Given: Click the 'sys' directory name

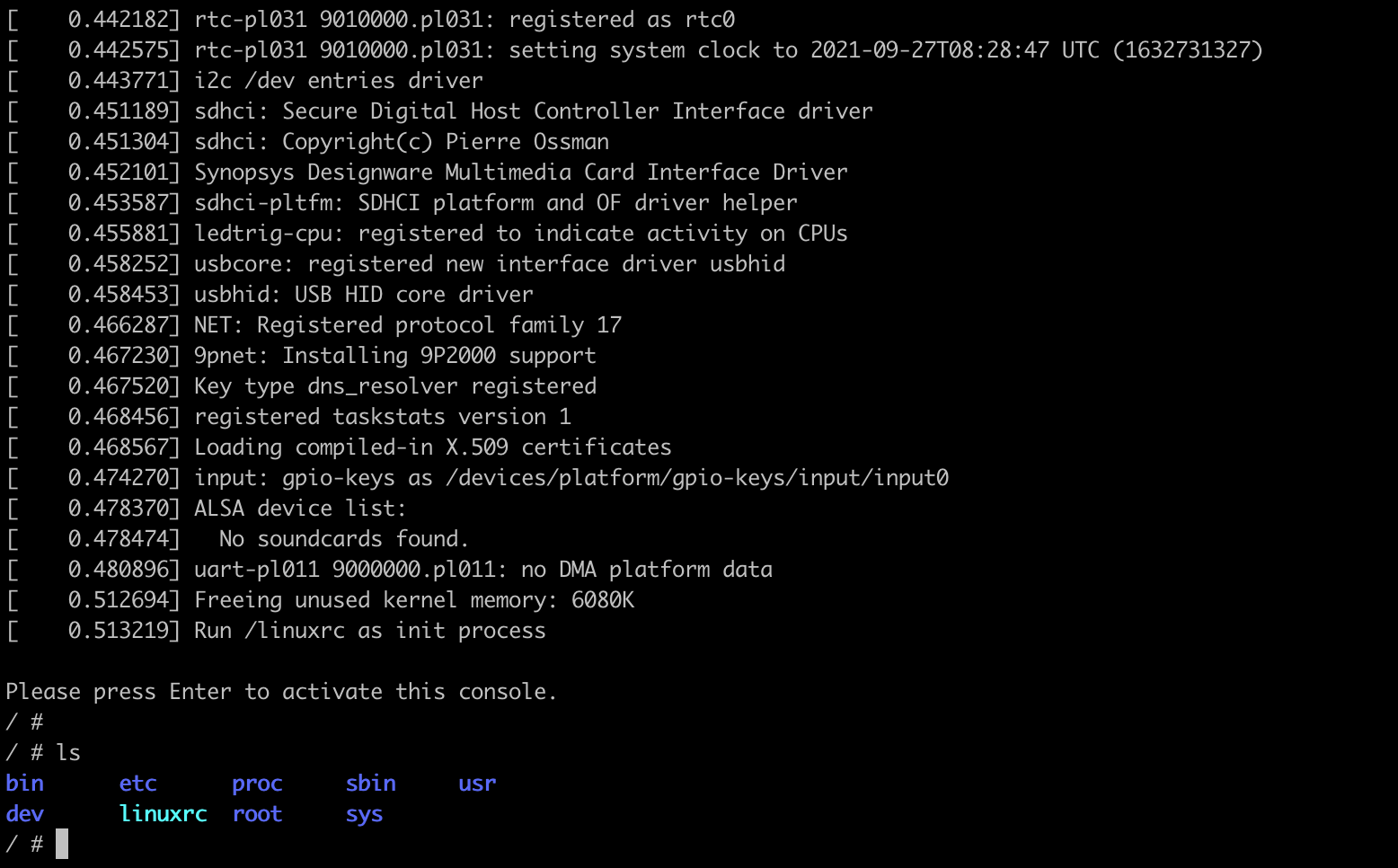Looking at the screenshot, I should (364, 814).
